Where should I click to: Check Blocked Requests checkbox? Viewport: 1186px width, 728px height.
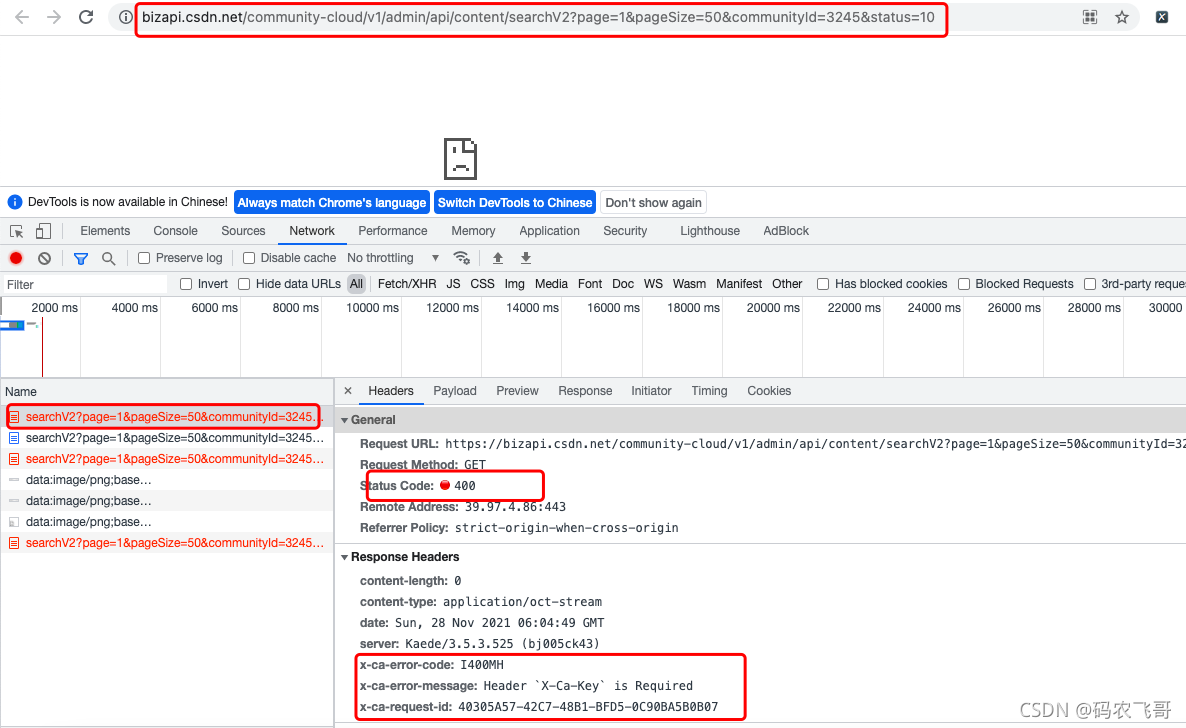tap(964, 284)
